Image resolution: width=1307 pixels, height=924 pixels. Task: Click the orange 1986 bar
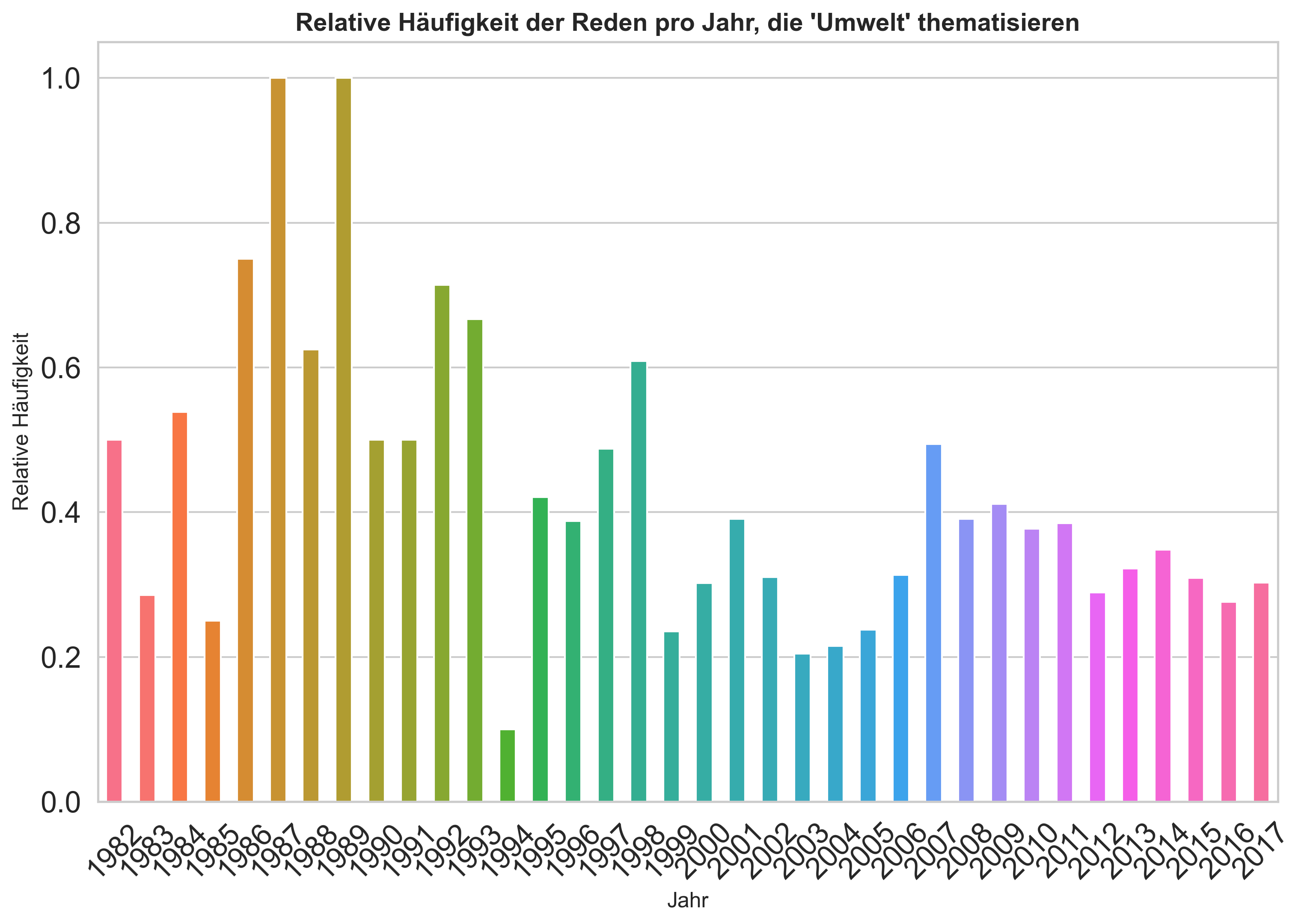click(246, 512)
